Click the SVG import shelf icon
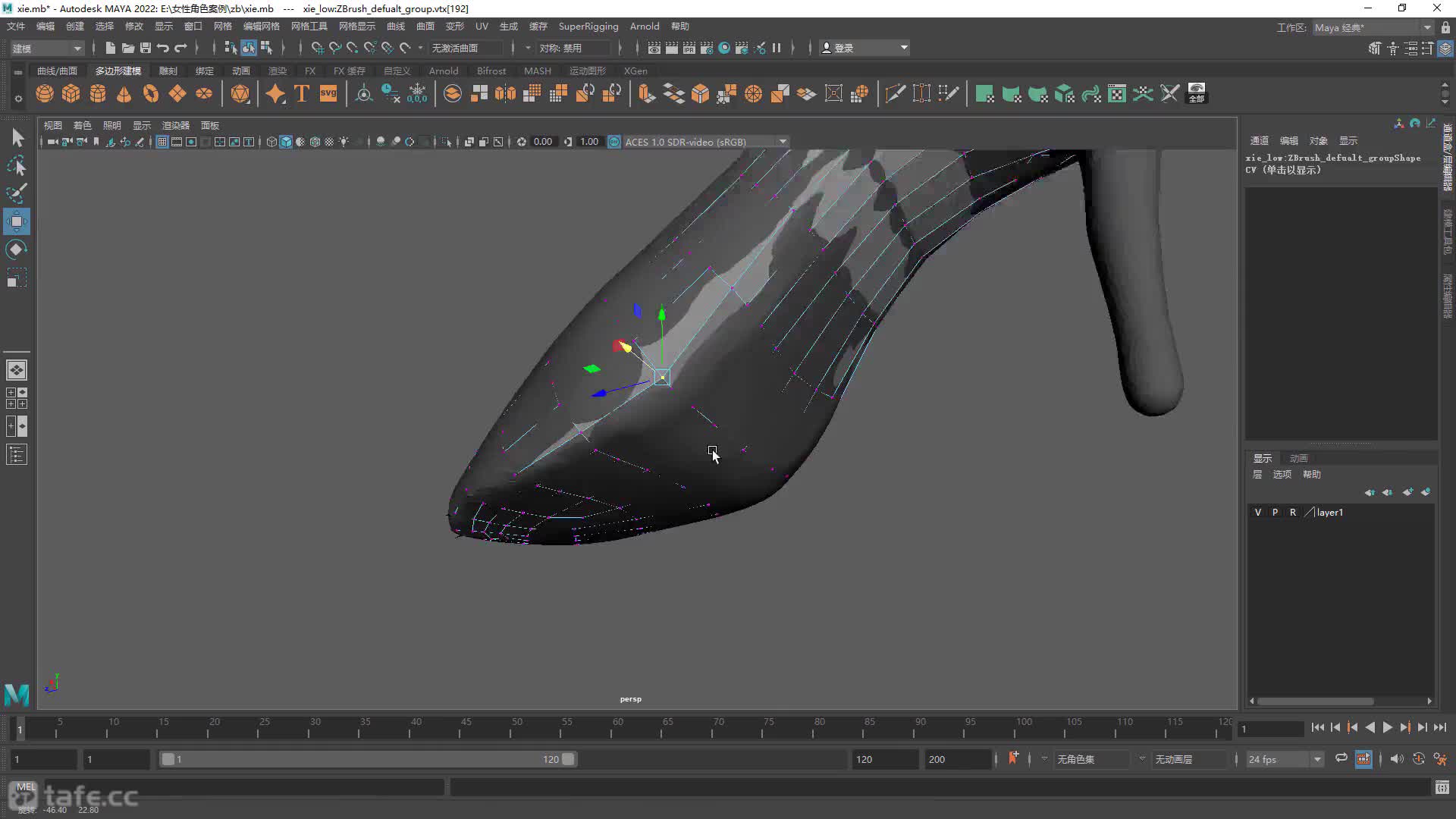This screenshot has height=819, width=1456. [328, 93]
